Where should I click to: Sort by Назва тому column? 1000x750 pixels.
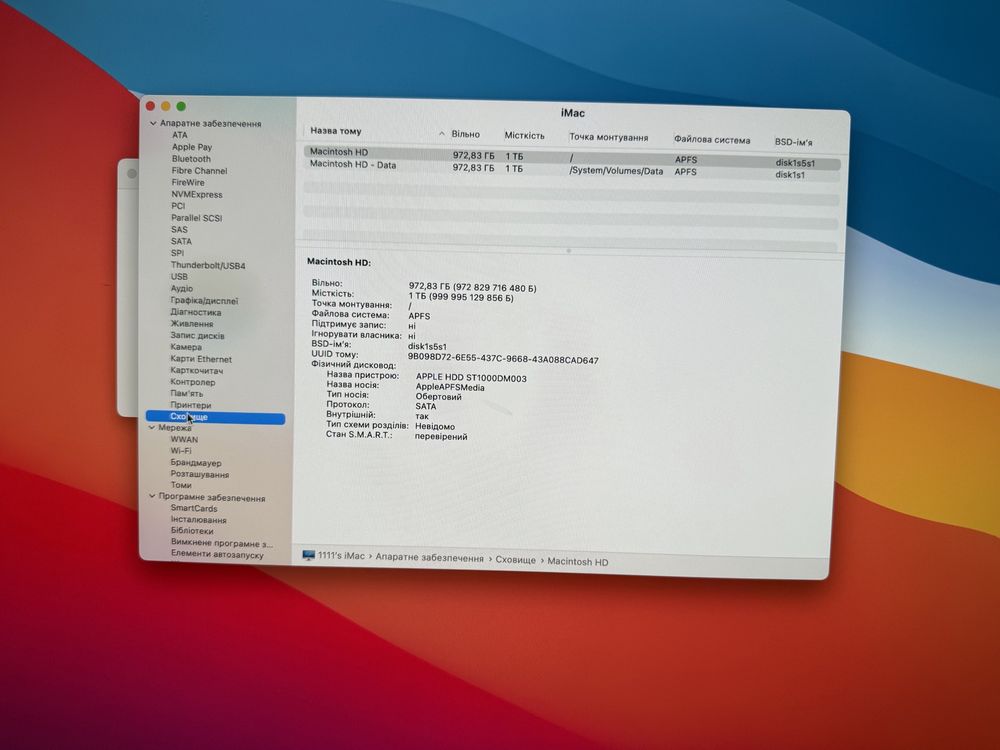[x=336, y=131]
